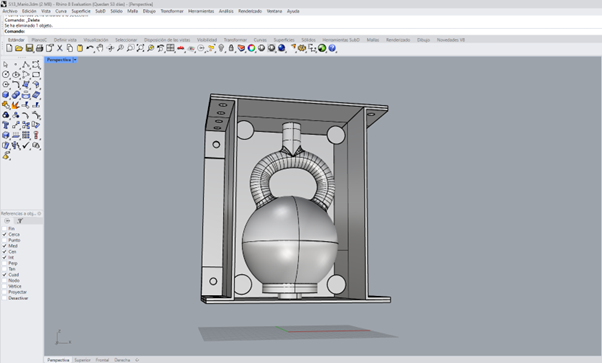Enable the Proyectar snap option
Image resolution: width=602 pixels, height=363 pixels.
[x=5, y=292]
